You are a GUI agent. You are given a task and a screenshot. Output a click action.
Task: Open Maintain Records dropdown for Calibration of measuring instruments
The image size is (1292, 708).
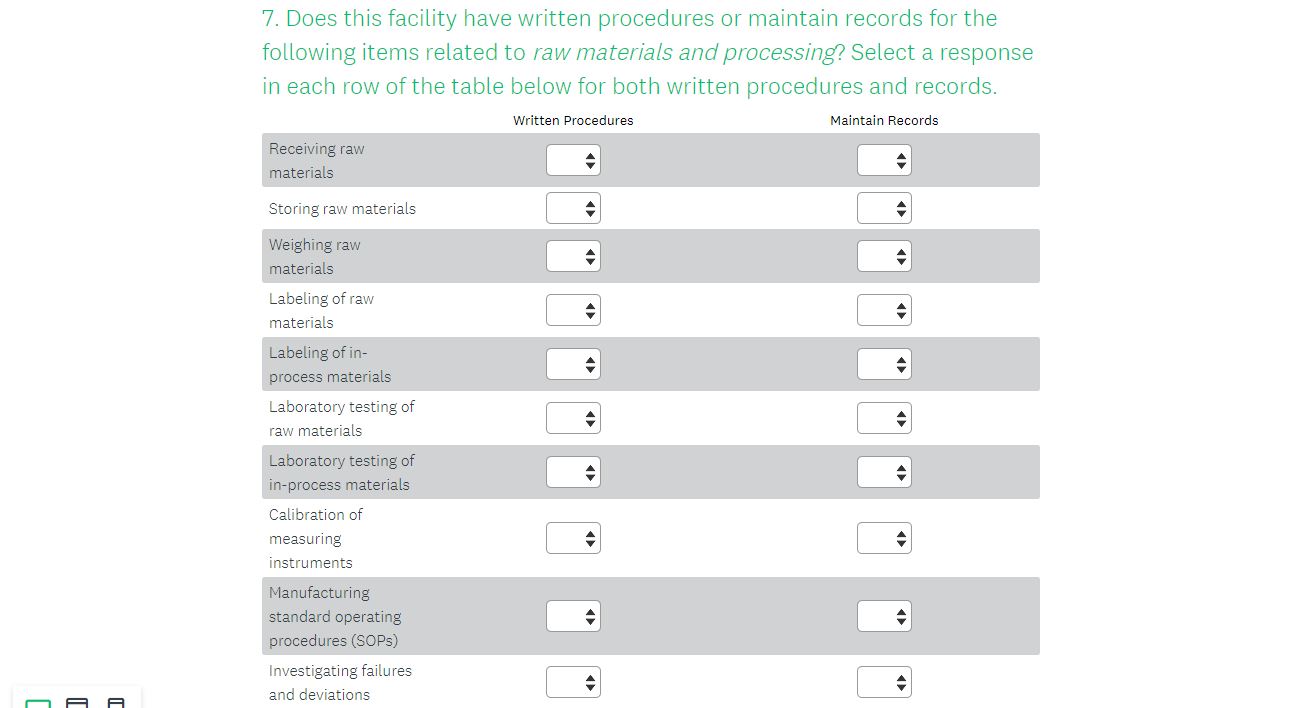(x=884, y=538)
